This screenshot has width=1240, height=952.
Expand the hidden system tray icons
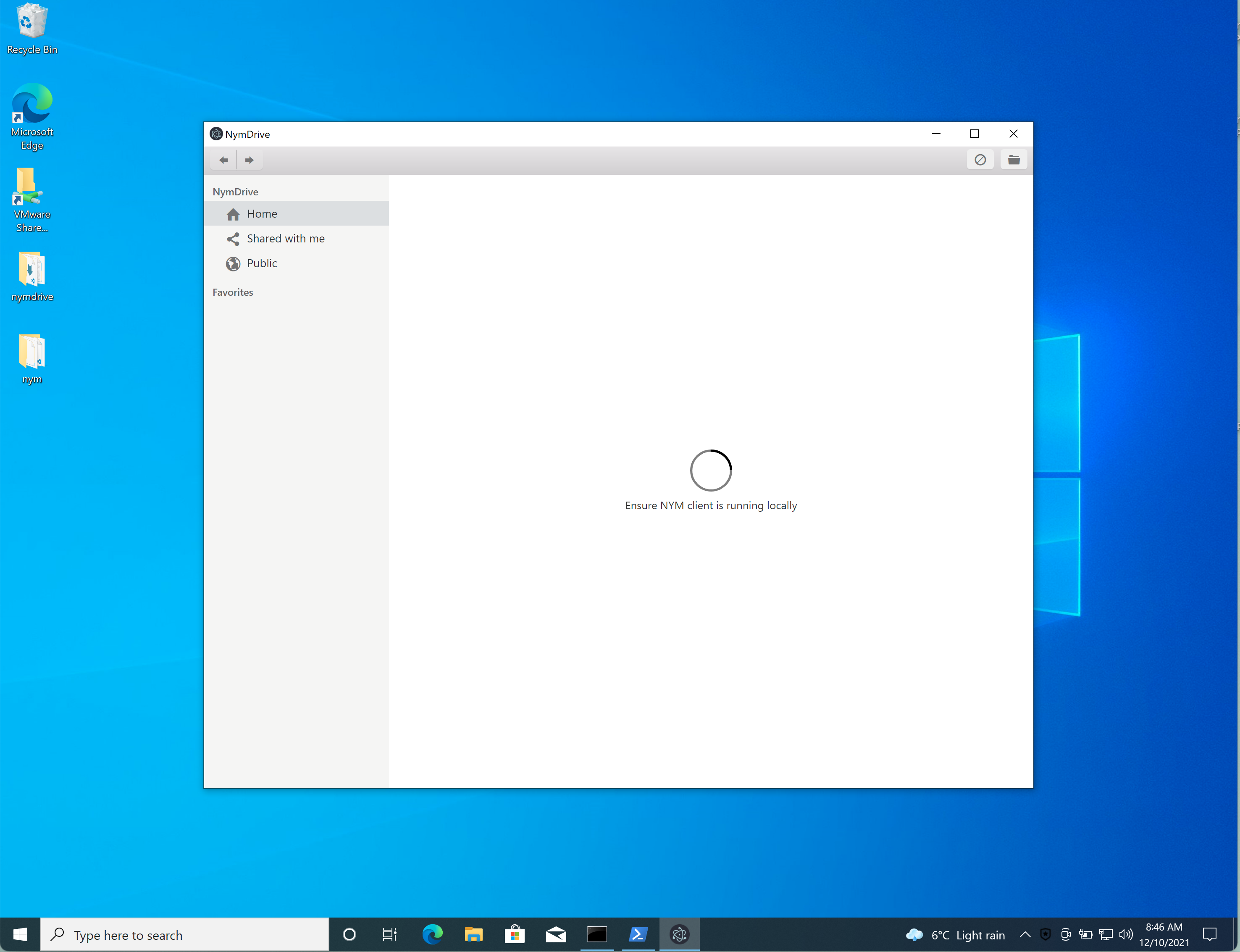coord(1025,934)
